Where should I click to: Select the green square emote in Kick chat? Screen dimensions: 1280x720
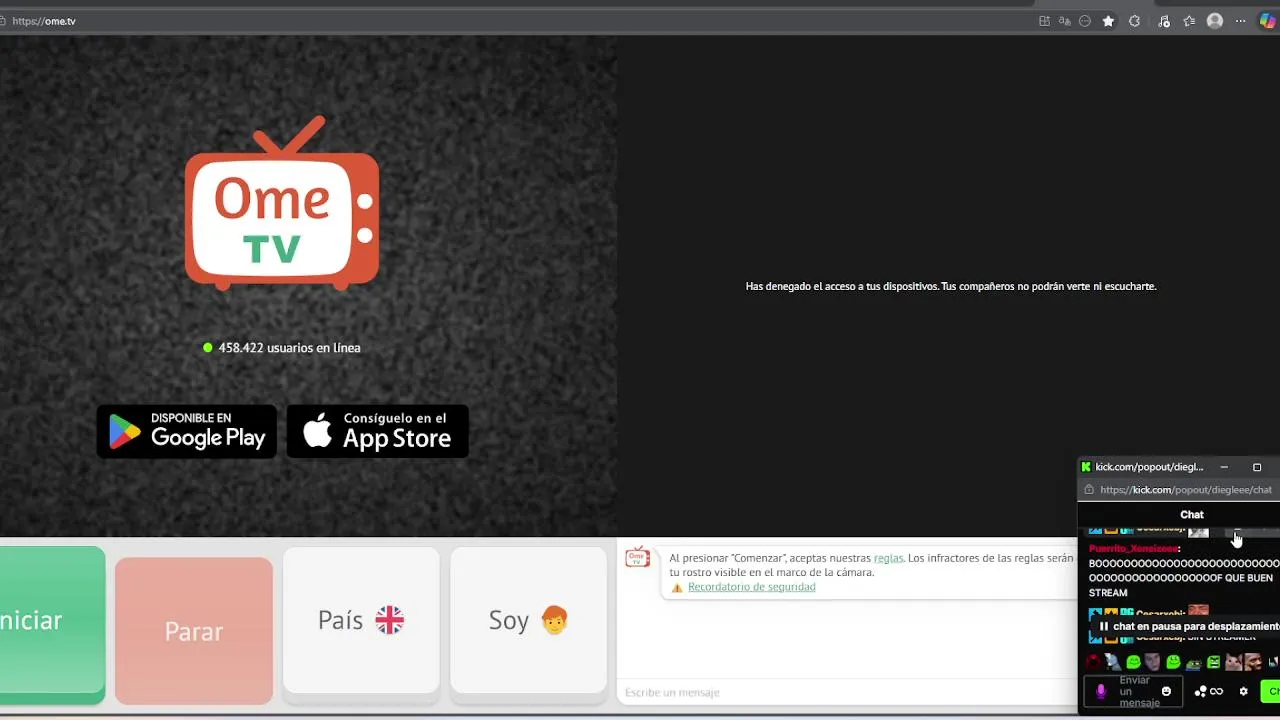pyautogui.click(x=1213, y=662)
